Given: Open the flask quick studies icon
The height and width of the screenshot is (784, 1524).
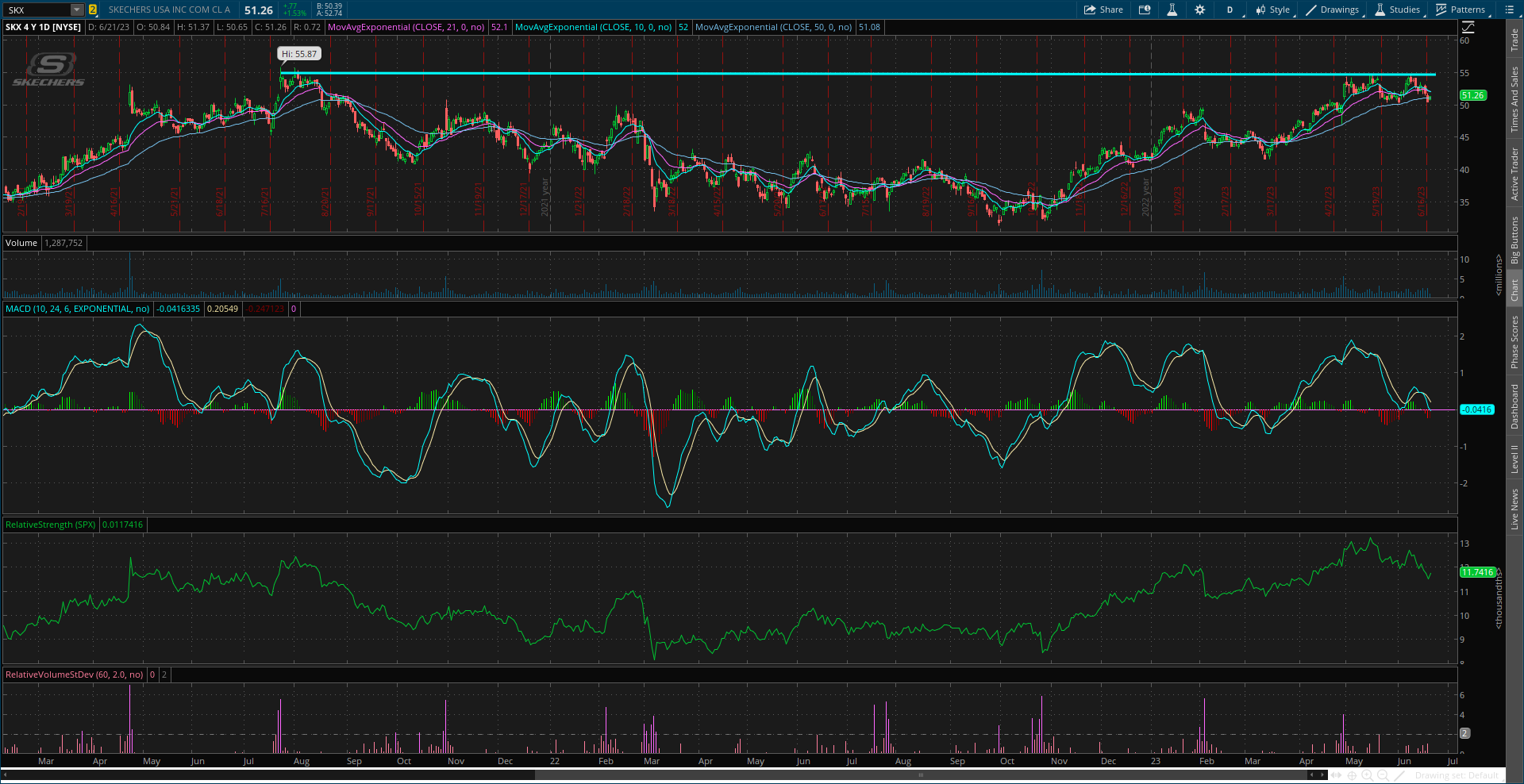Looking at the screenshot, I should [1172, 10].
